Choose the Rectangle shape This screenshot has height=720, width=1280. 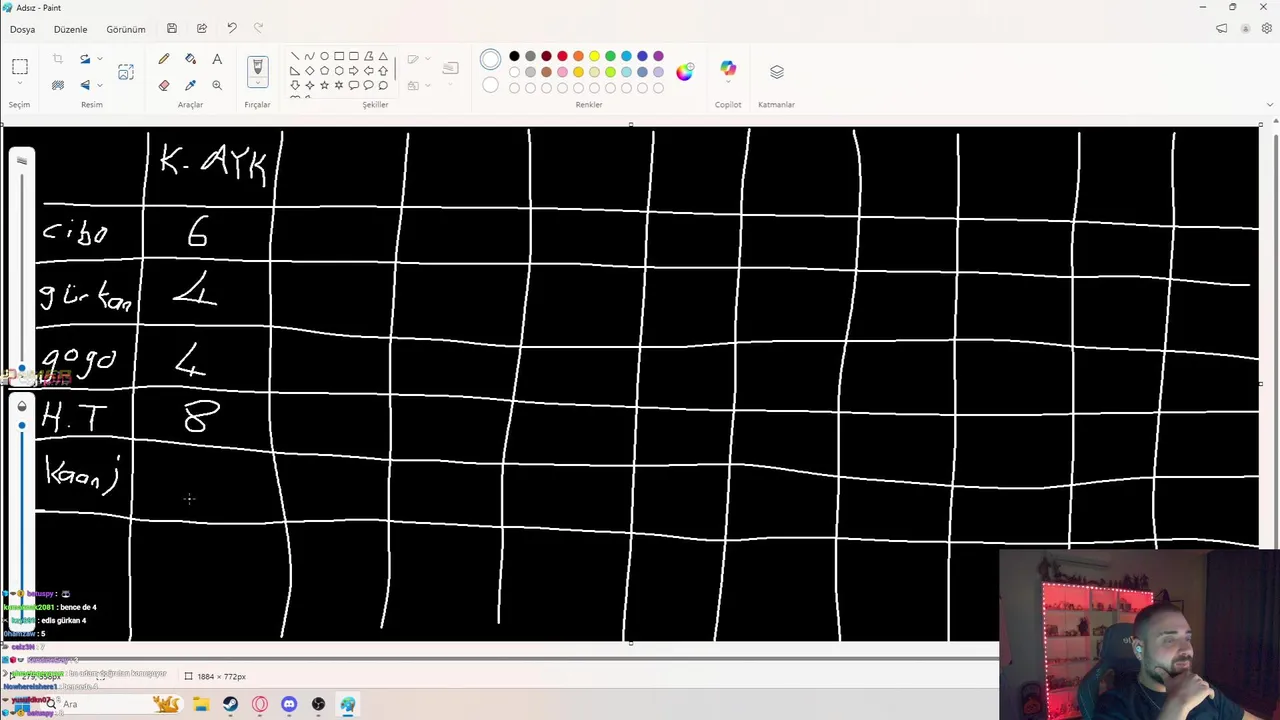point(339,56)
